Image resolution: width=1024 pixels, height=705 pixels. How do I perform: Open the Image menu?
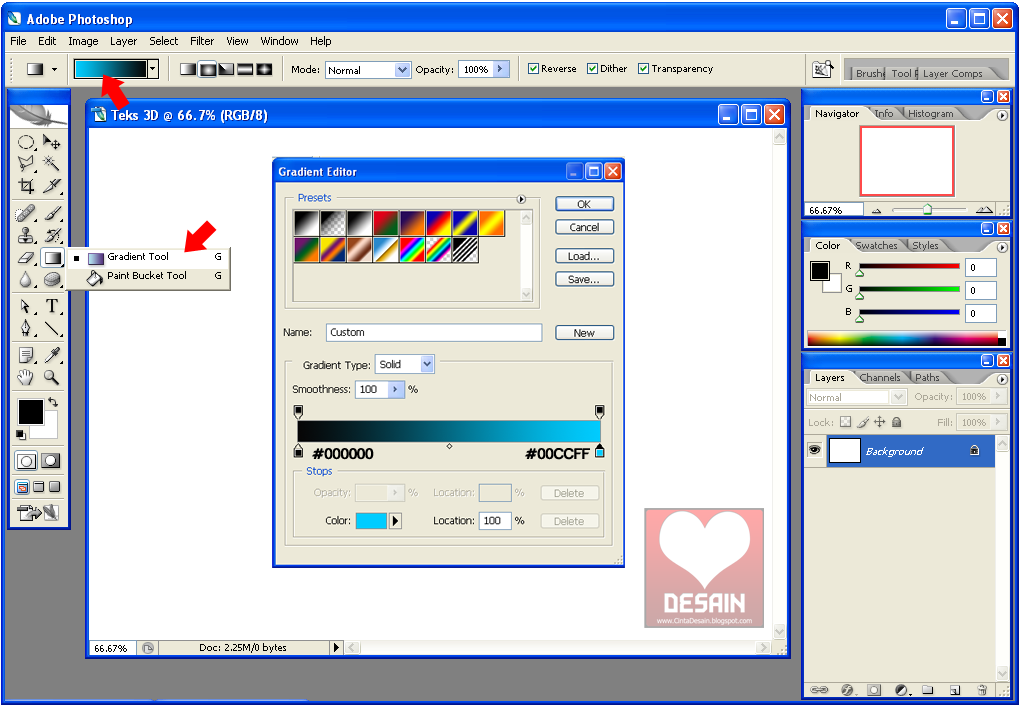click(x=83, y=41)
